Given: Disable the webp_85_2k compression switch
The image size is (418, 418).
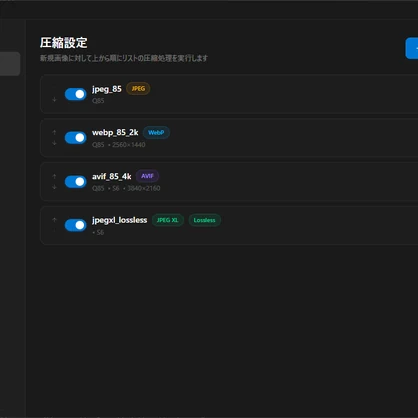Looking at the screenshot, I should pos(76,138).
